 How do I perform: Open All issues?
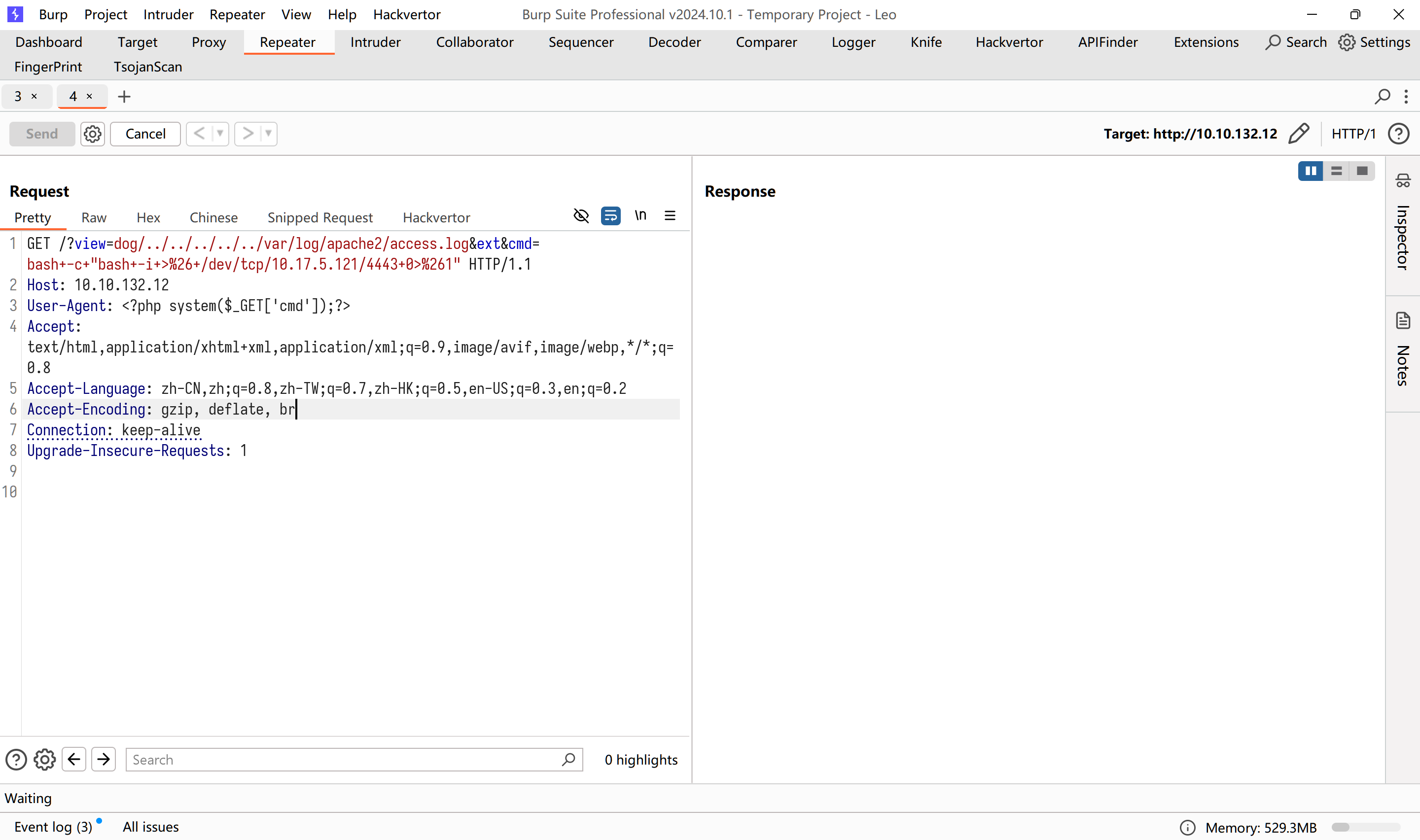(150, 827)
